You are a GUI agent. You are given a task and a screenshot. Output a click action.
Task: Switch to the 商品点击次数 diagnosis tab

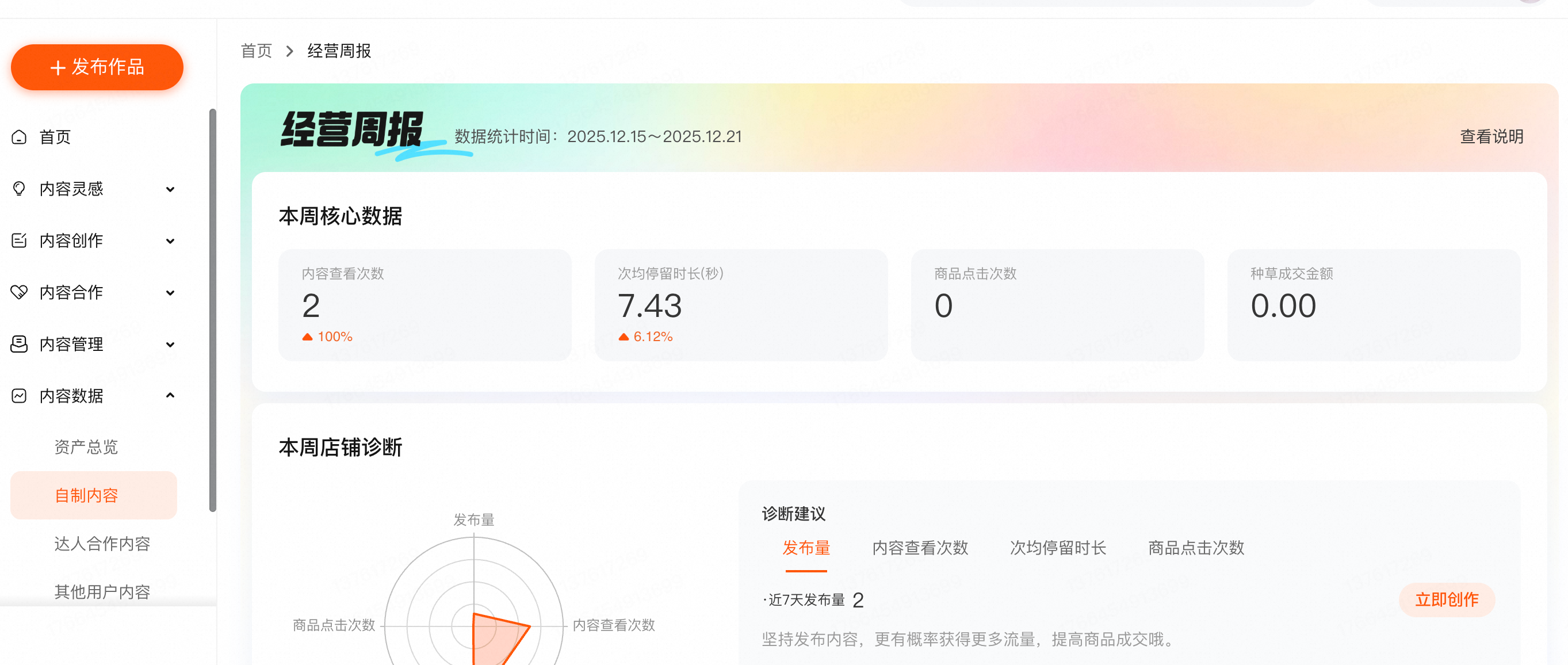click(x=1196, y=548)
